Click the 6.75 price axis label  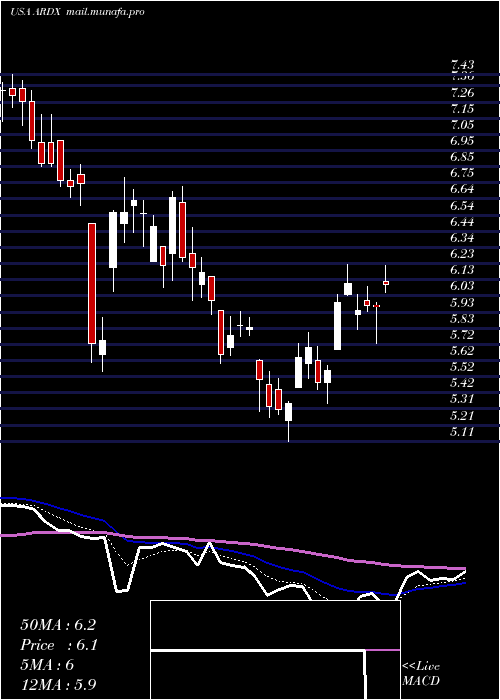point(462,173)
